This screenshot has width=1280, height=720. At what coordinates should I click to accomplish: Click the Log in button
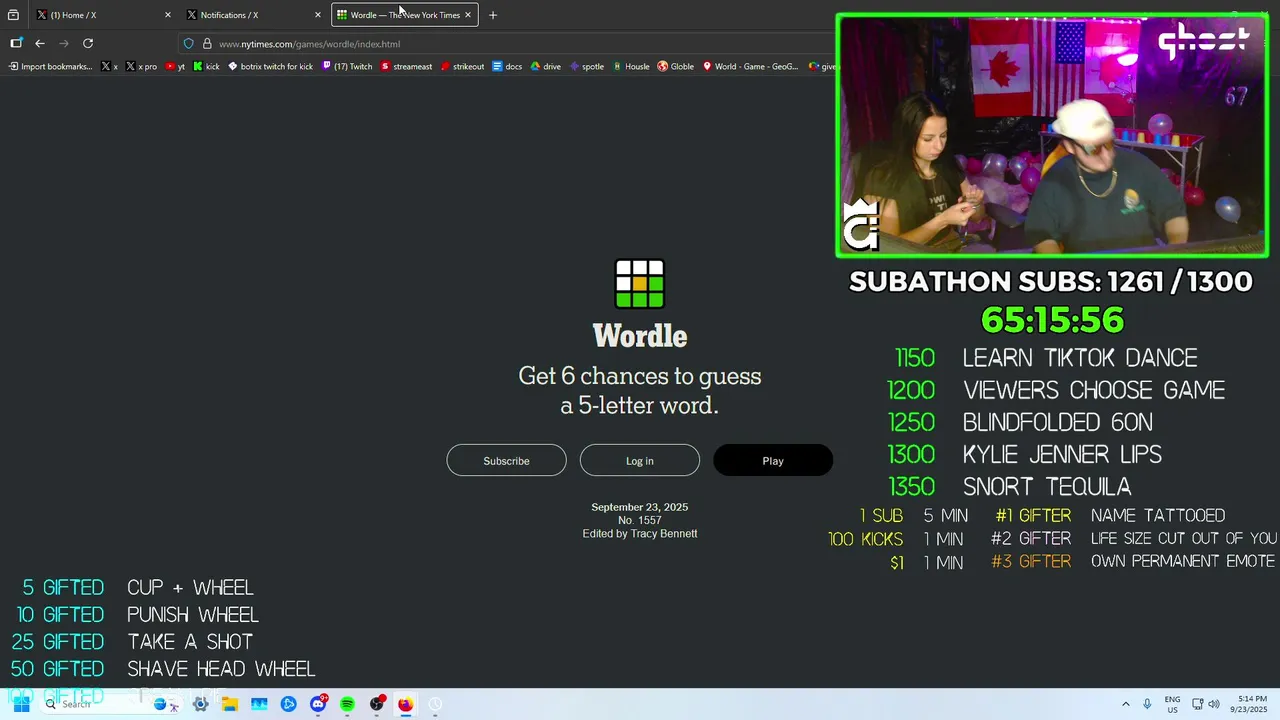click(x=640, y=460)
